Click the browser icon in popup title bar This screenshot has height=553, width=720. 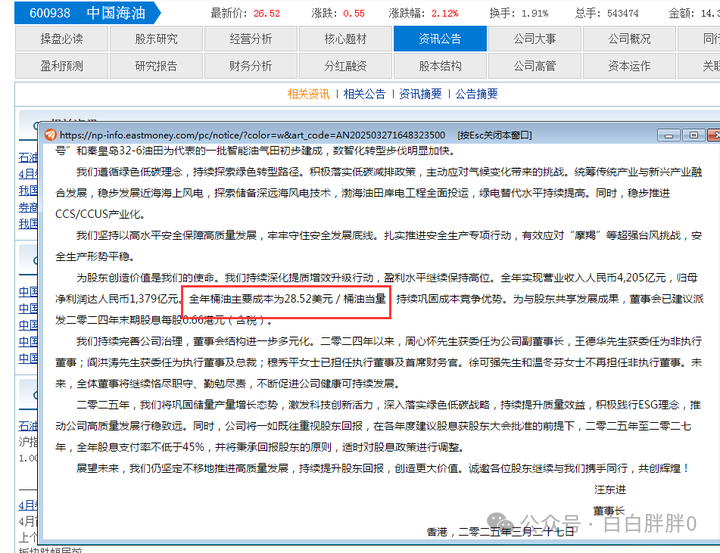[50, 135]
